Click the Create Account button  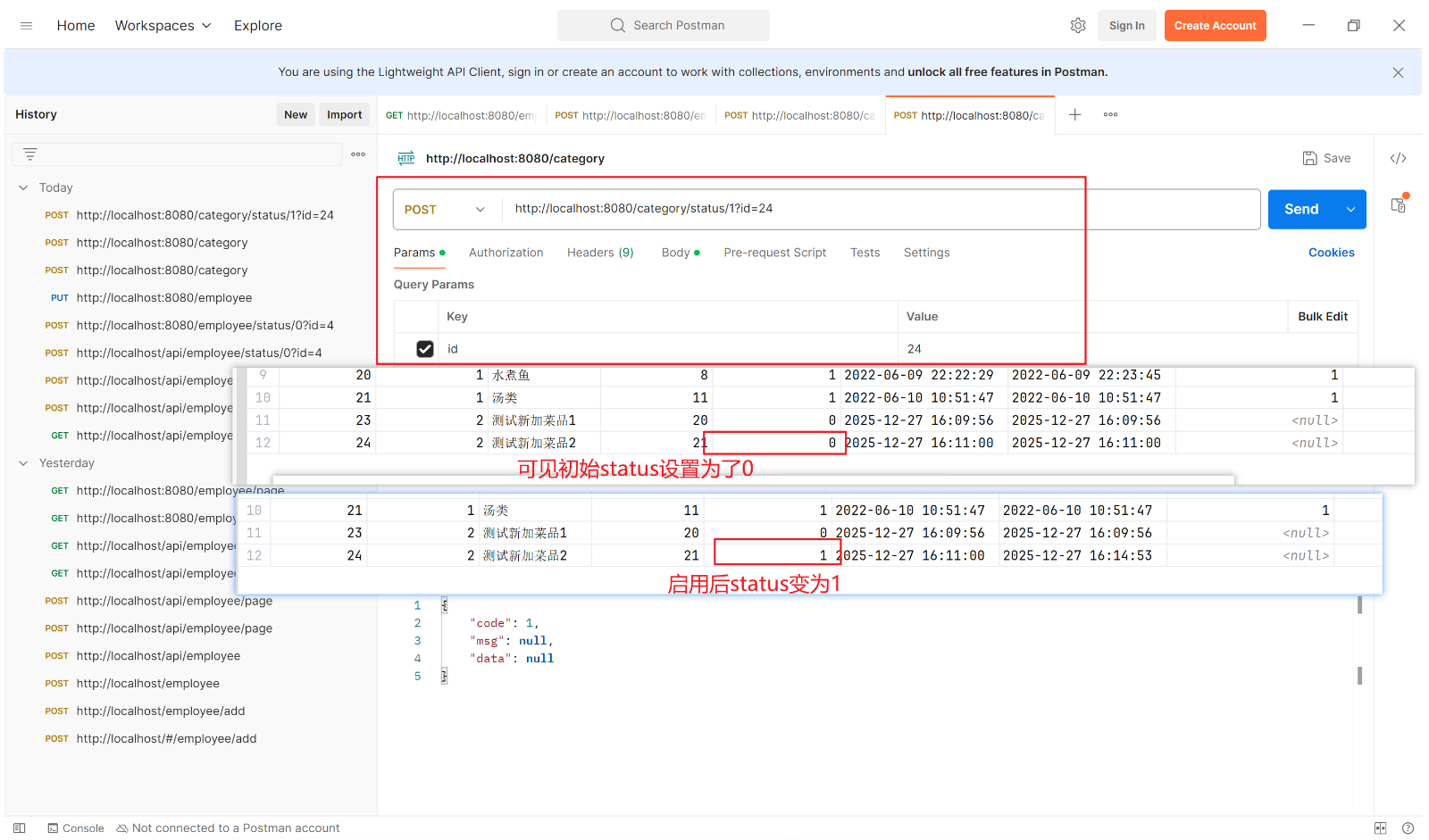[1215, 26]
